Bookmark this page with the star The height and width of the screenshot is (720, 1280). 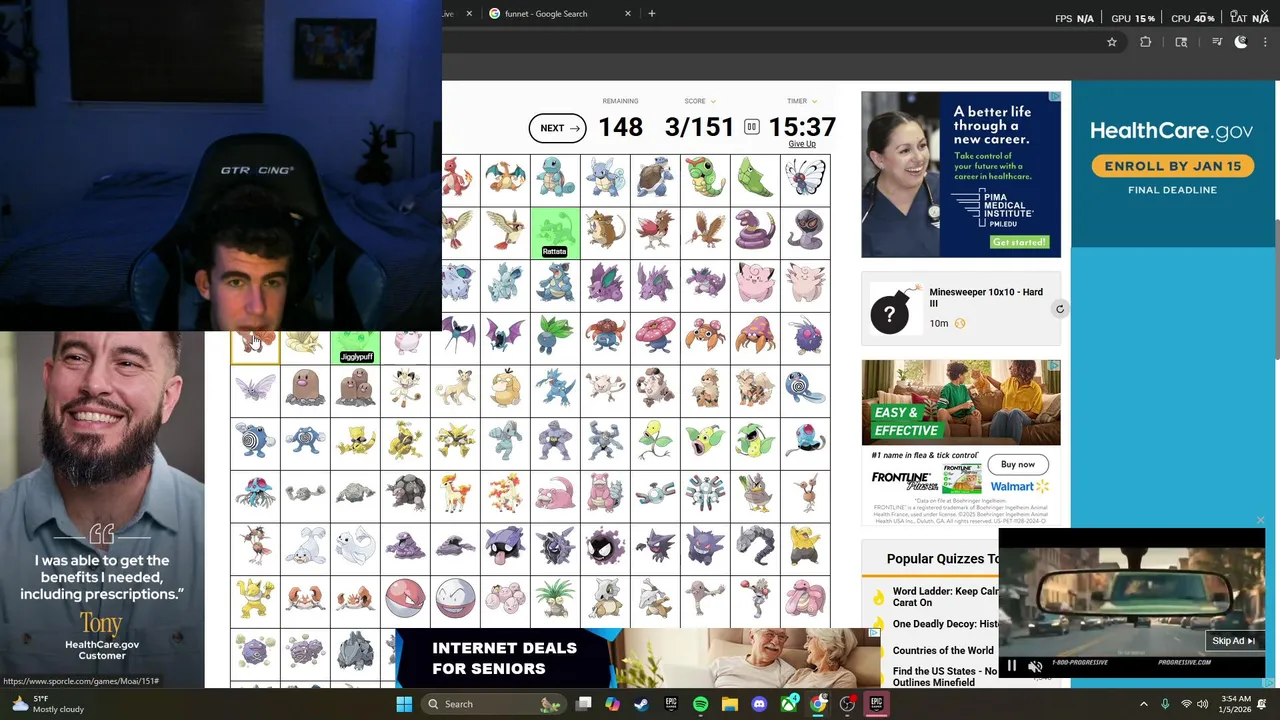click(1111, 42)
